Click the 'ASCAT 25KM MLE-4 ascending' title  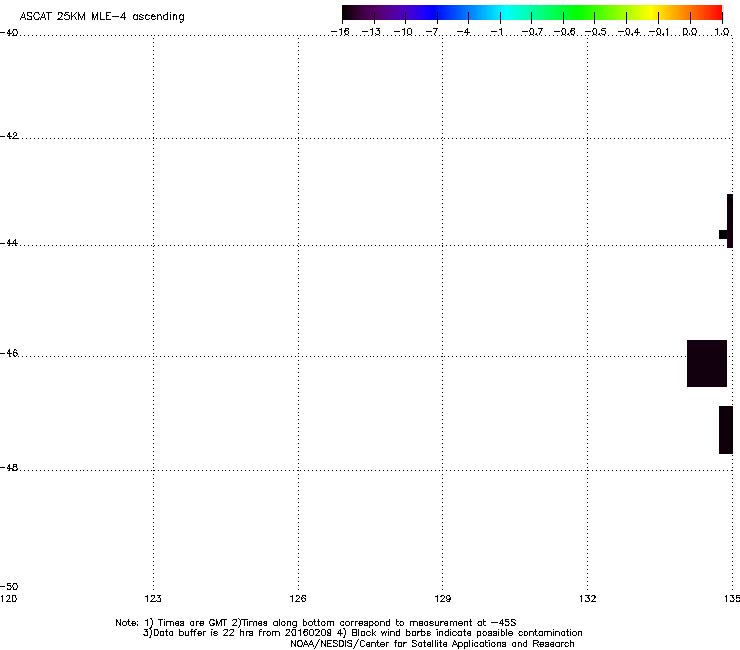(102, 17)
